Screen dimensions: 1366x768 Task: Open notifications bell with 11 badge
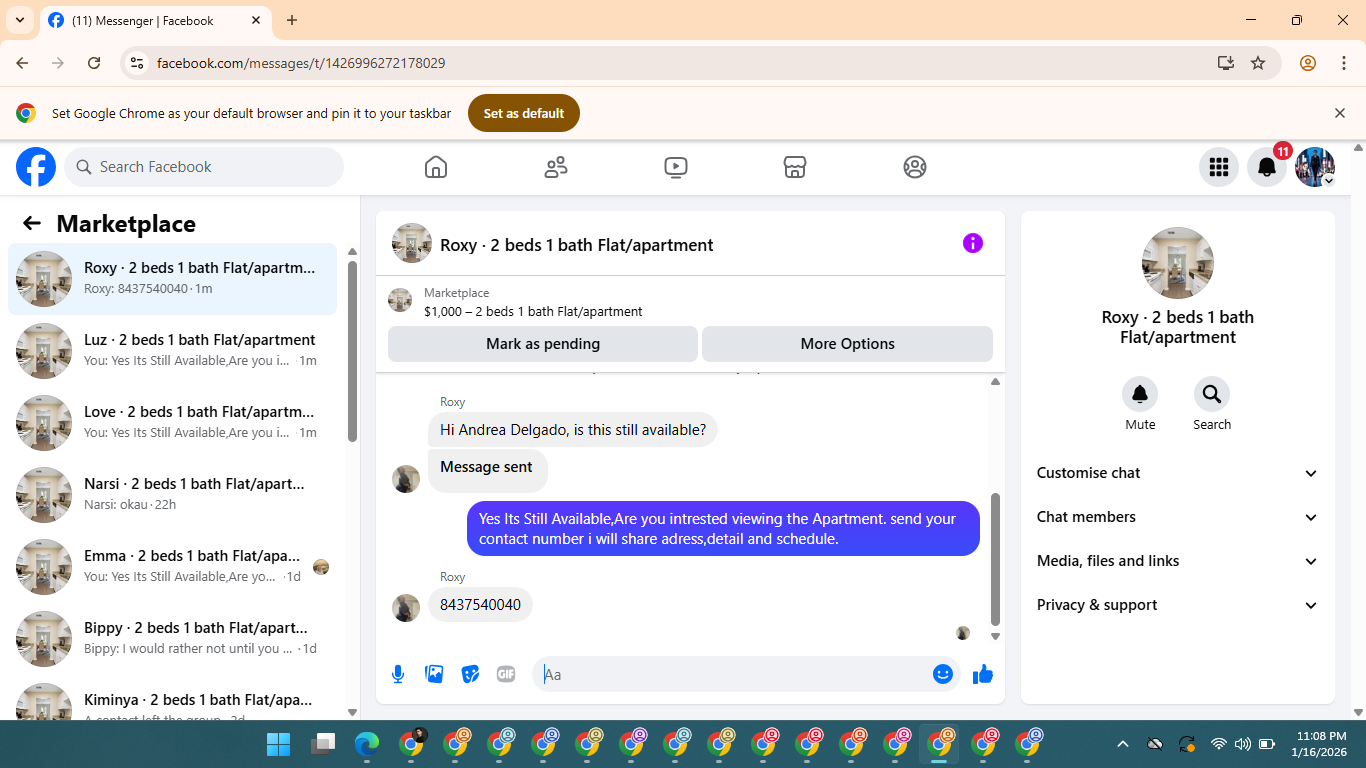tap(1267, 167)
